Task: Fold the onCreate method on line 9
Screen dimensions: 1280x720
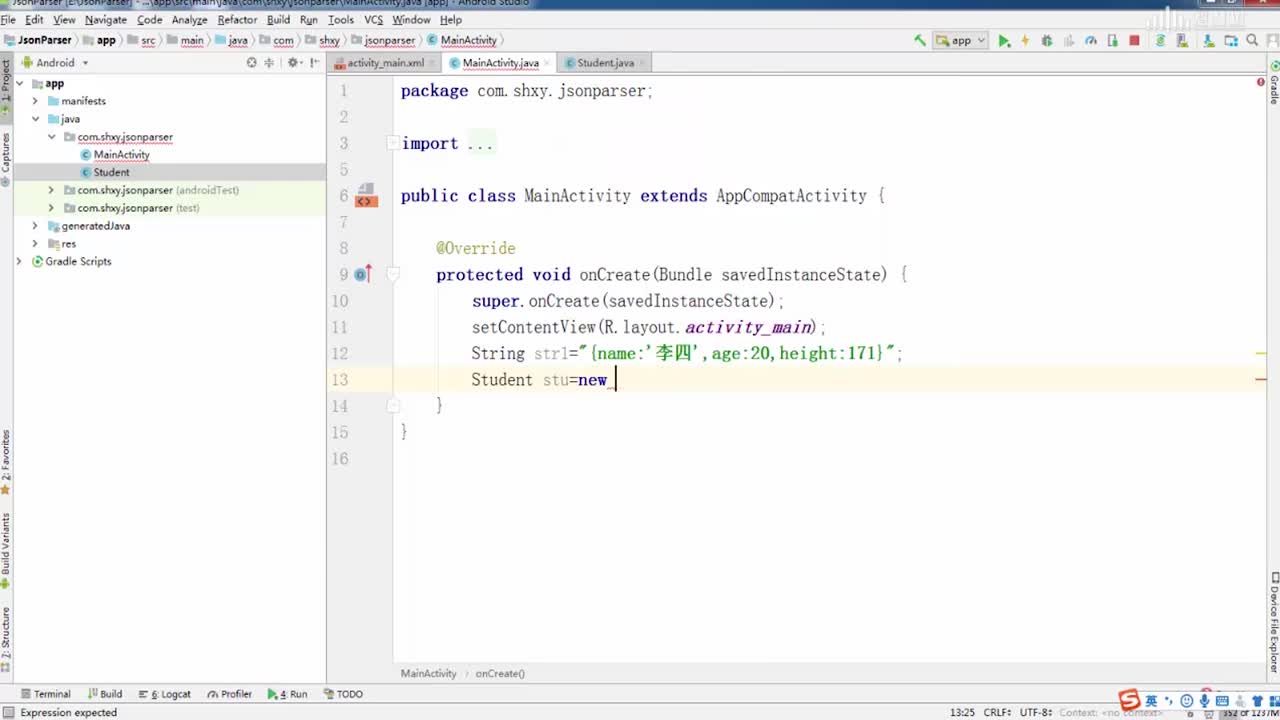Action: 392,274
